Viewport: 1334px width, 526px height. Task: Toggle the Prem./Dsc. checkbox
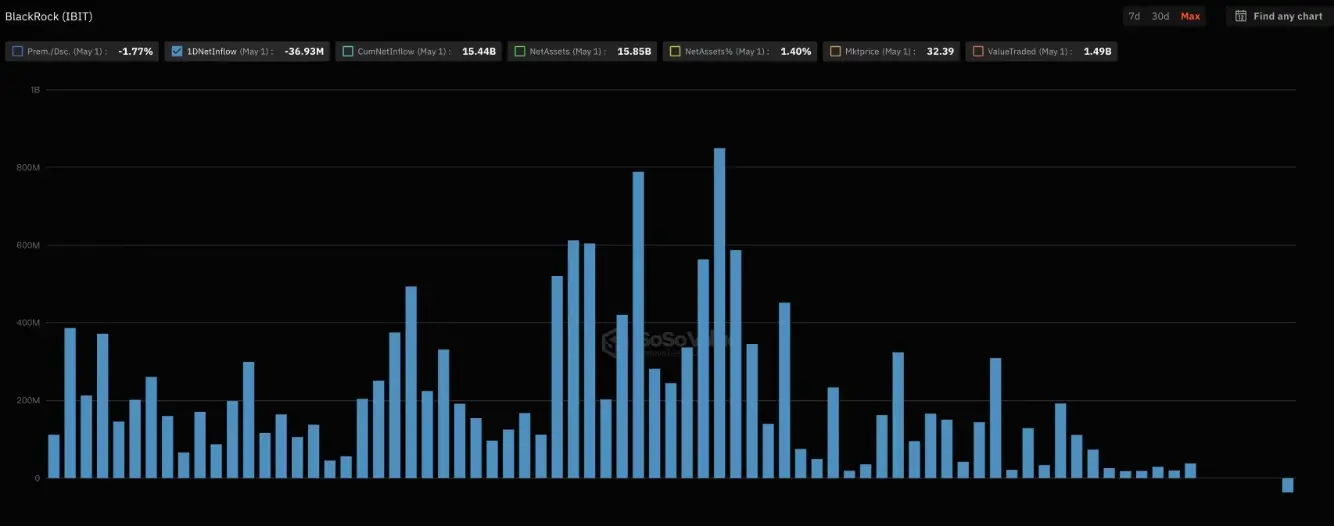(x=18, y=51)
